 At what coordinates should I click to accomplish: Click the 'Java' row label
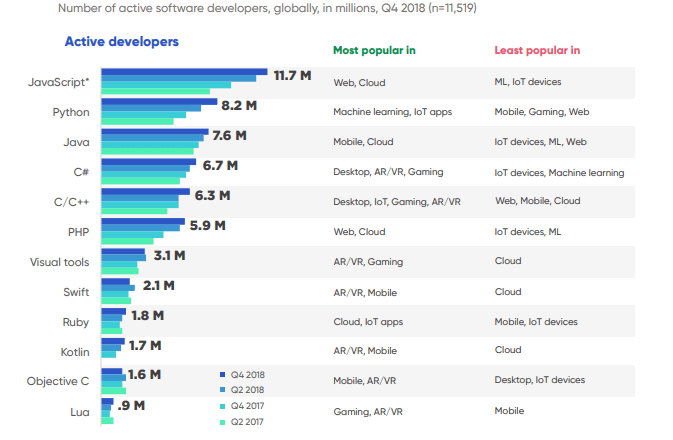click(x=76, y=142)
